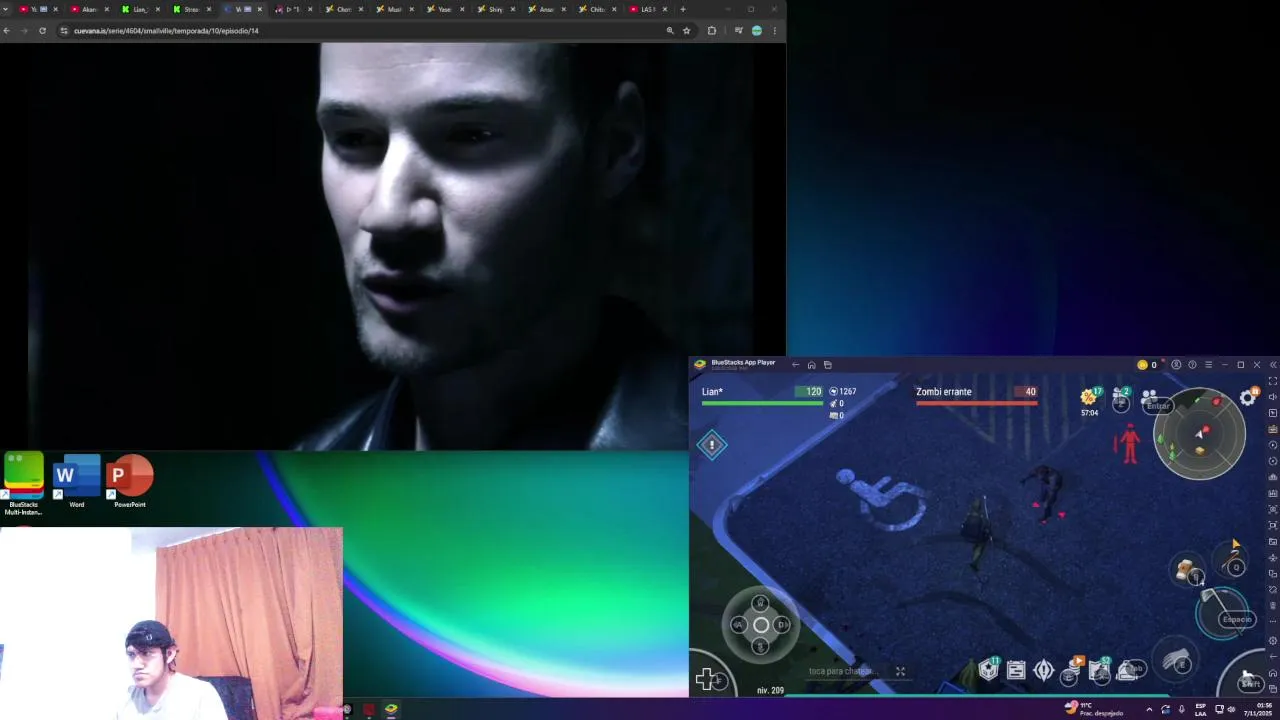Open game settings gear icon

pos(1248,397)
